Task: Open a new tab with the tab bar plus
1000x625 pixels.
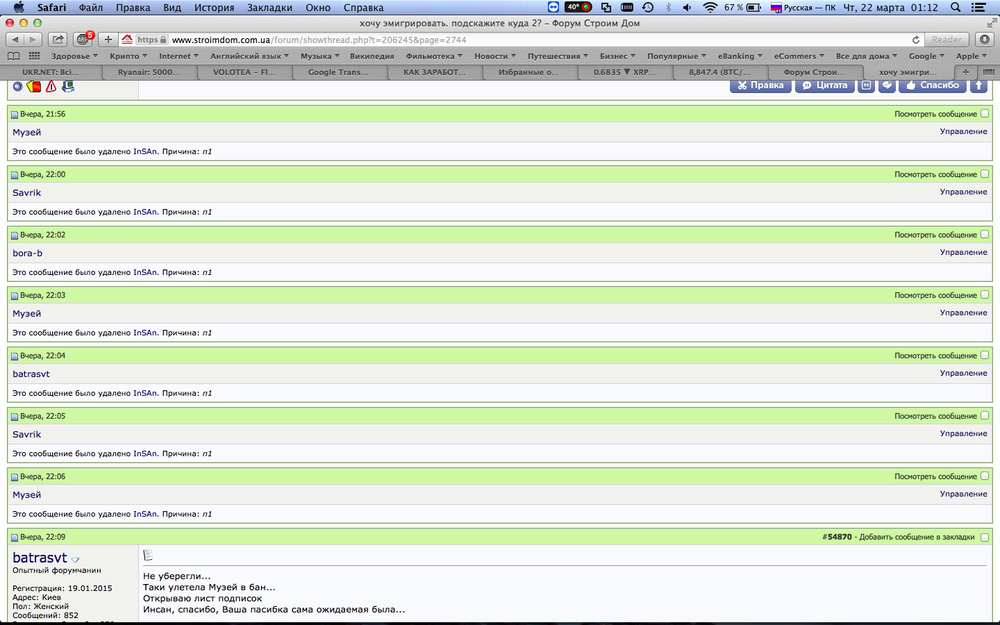Action: pos(966,72)
